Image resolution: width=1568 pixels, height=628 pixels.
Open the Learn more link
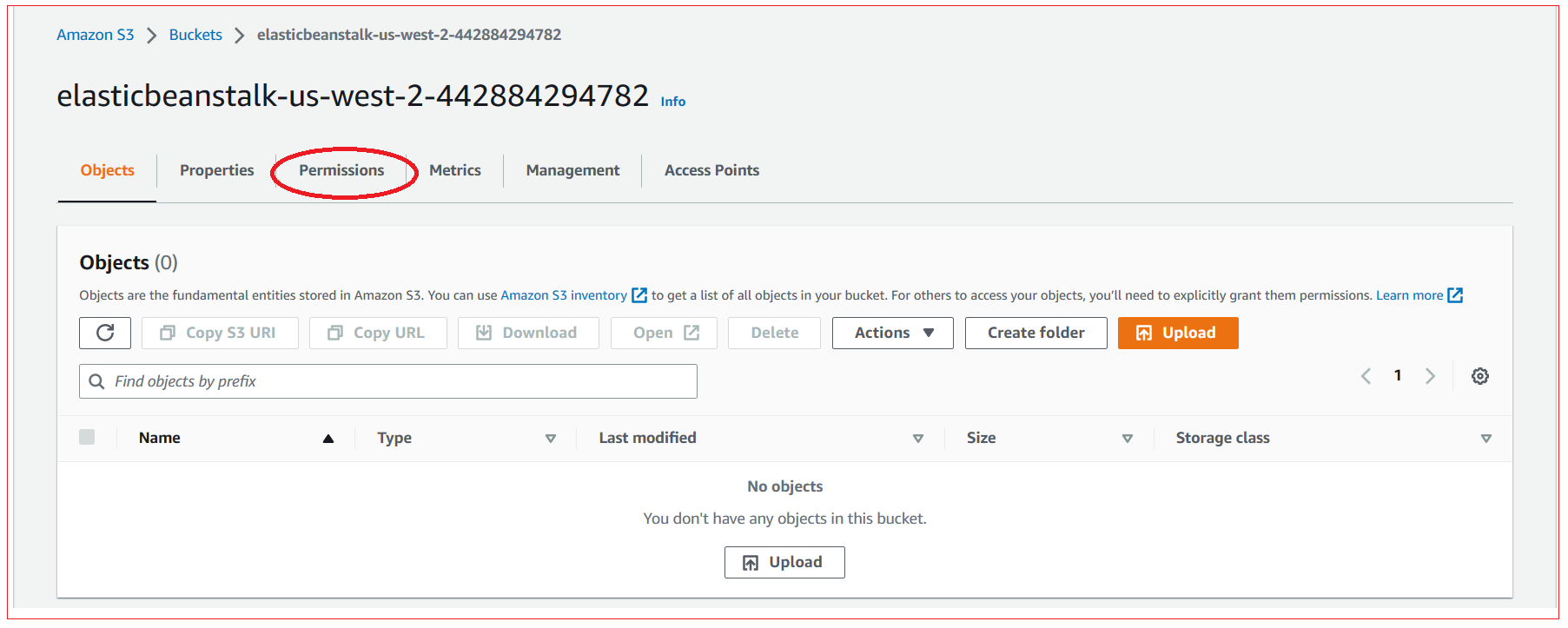point(1409,295)
